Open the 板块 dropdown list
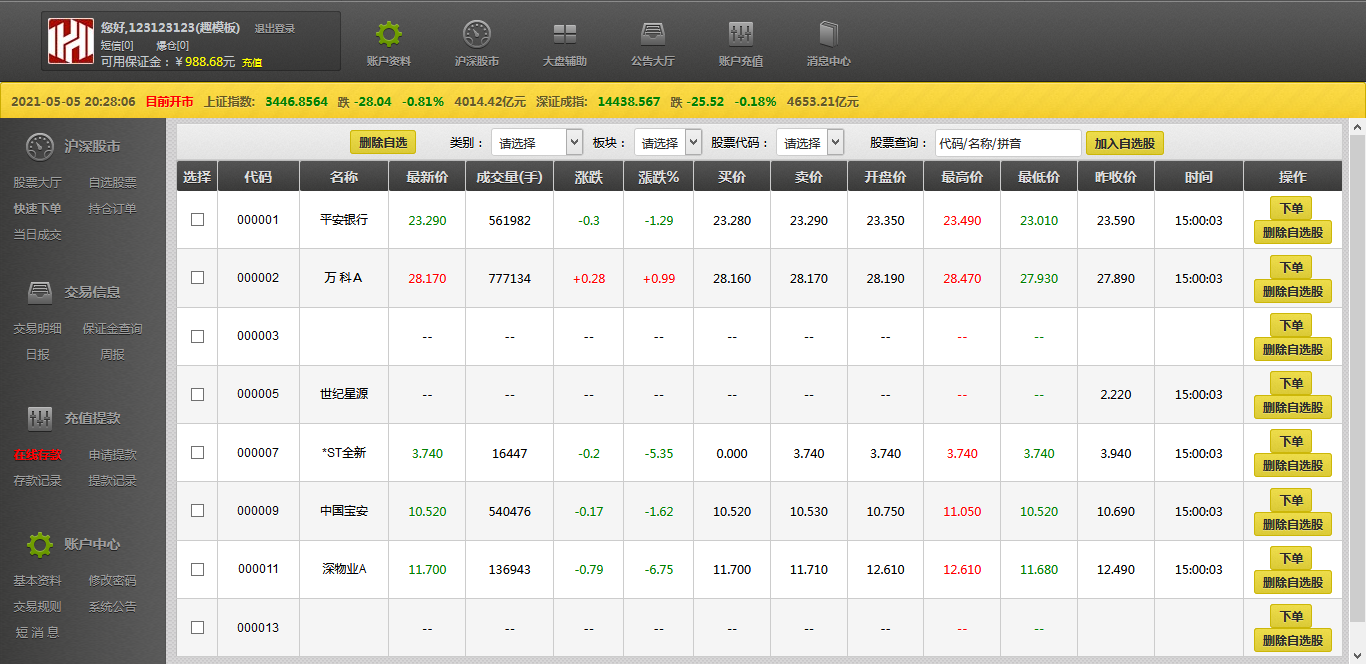Image resolution: width=1366 pixels, height=664 pixels. pos(668,143)
